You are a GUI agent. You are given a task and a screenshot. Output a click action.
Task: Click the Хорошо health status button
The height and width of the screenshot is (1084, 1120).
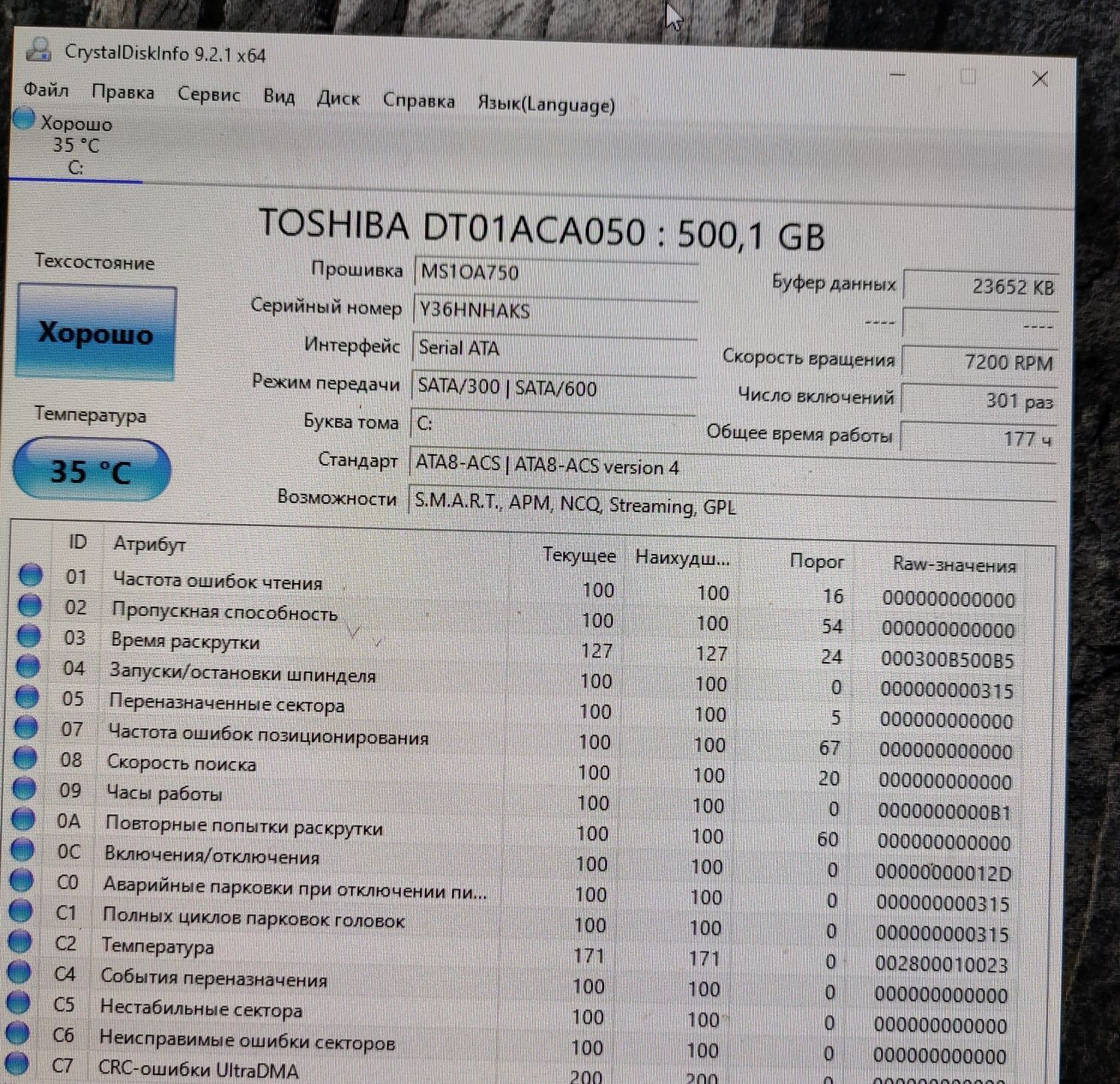96,332
